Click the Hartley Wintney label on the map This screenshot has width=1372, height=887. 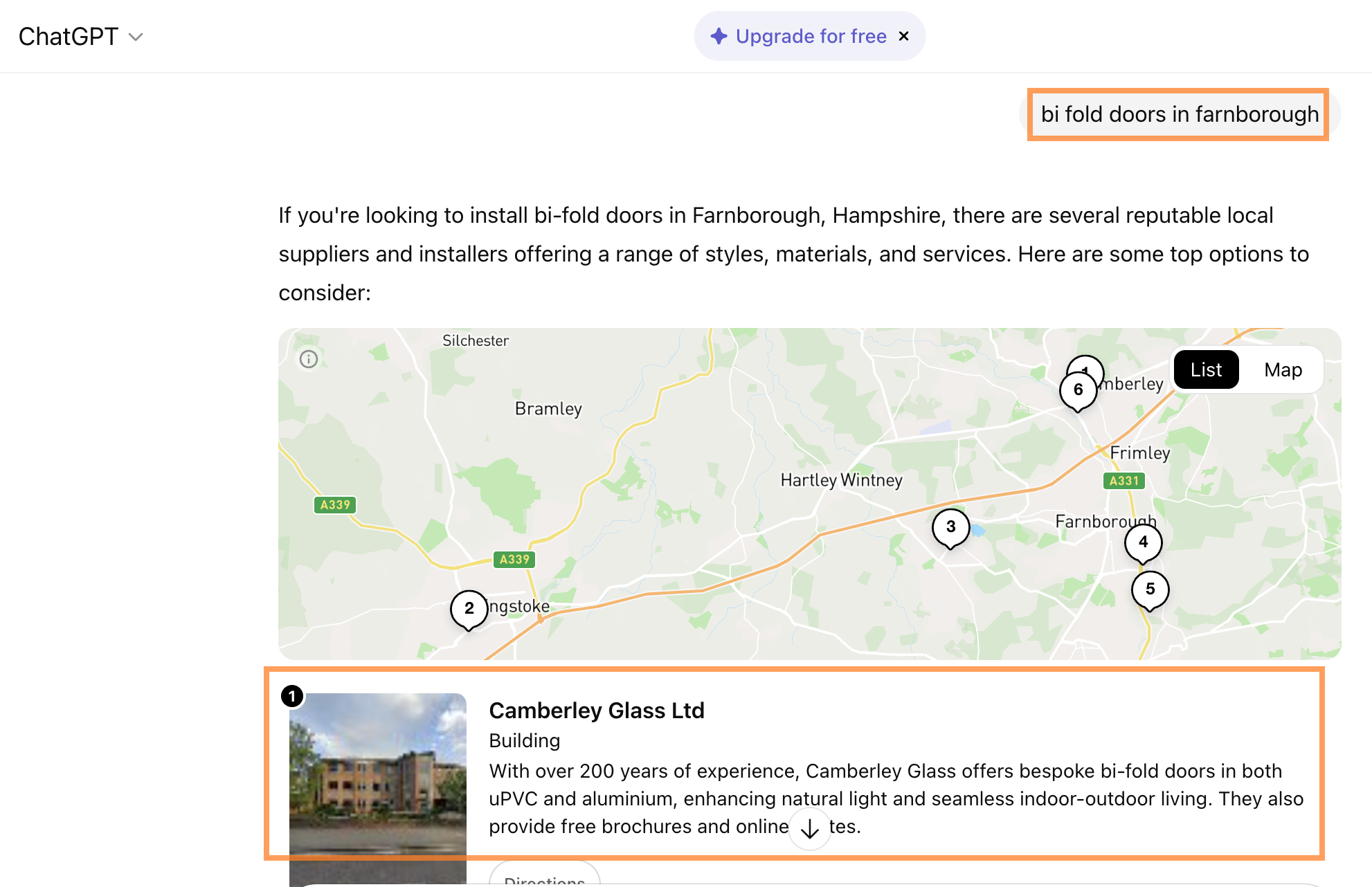coord(841,480)
